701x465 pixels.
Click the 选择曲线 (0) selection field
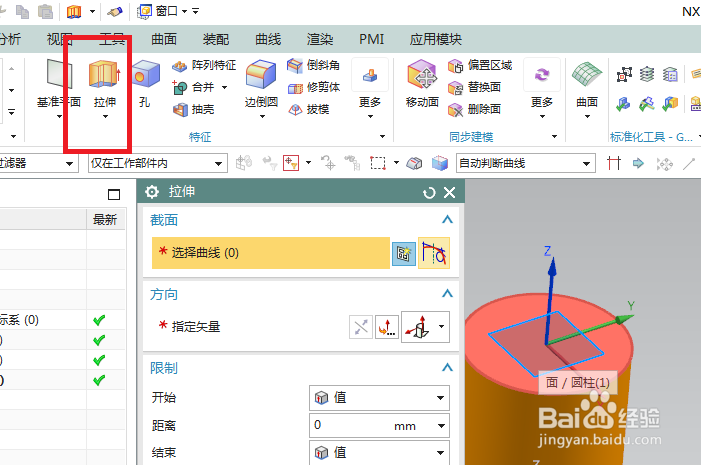(270, 253)
